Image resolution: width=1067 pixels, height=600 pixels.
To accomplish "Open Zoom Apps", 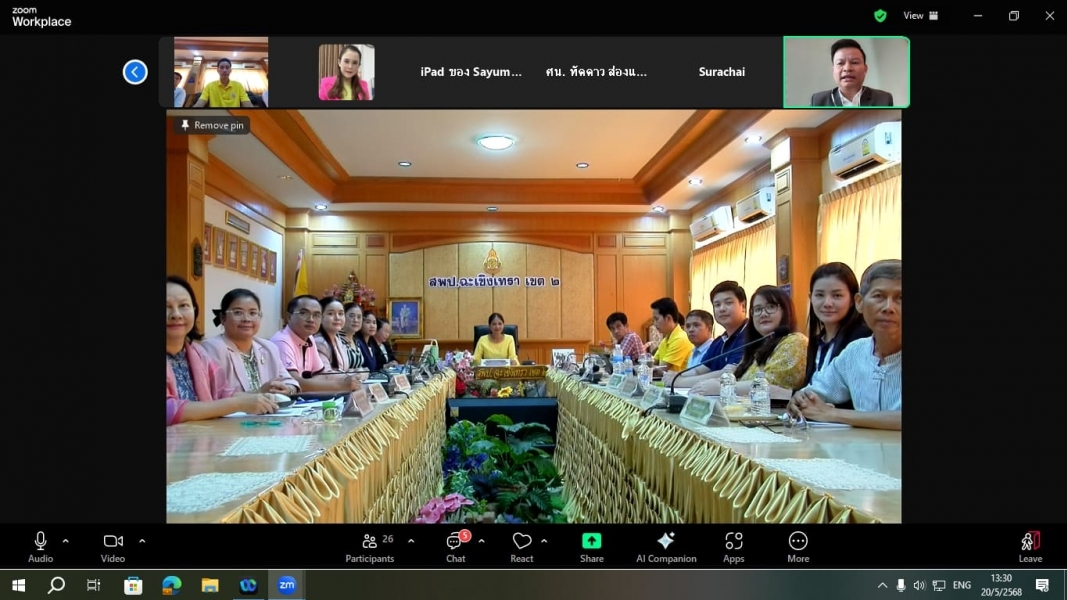I will pos(734,547).
